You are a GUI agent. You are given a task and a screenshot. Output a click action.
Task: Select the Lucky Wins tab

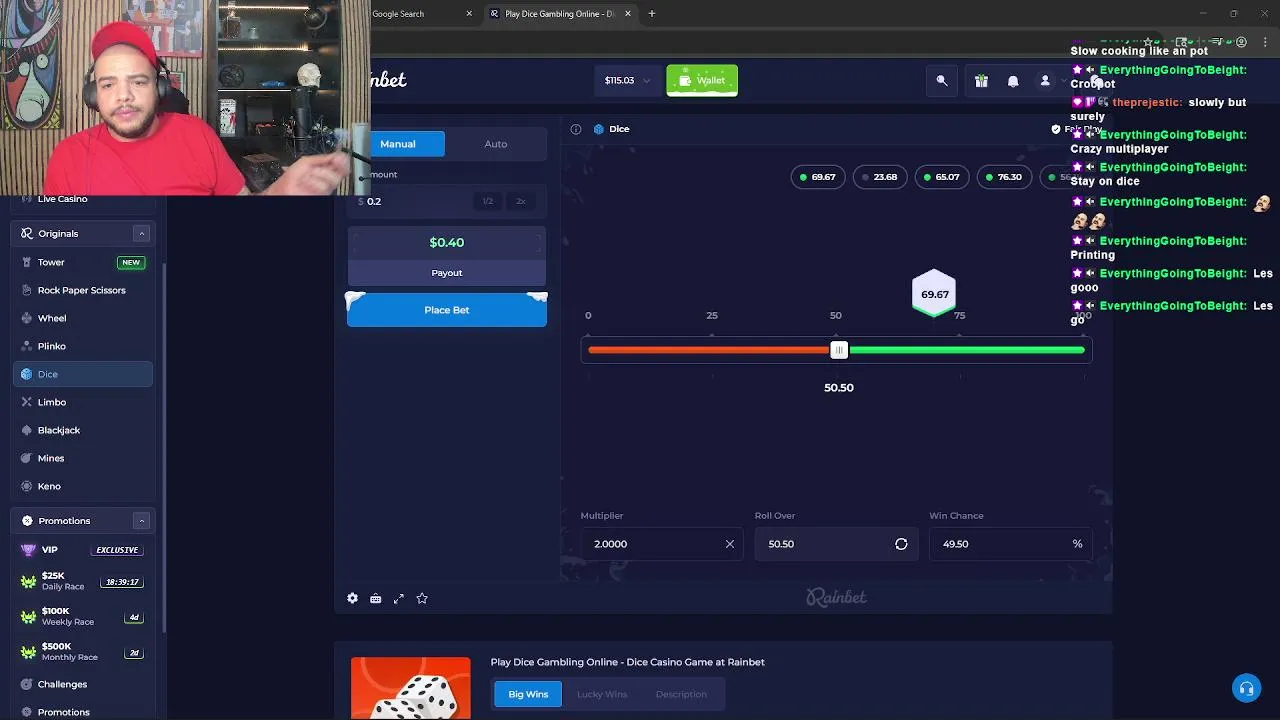602,694
